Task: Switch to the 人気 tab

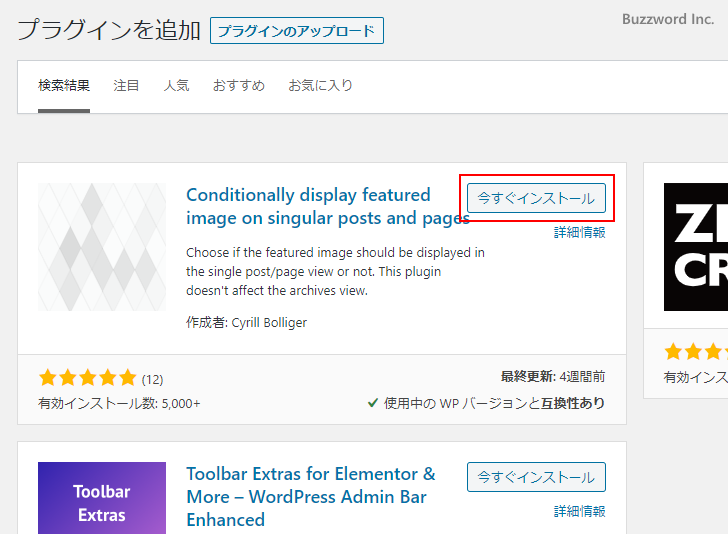Action: coord(176,86)
